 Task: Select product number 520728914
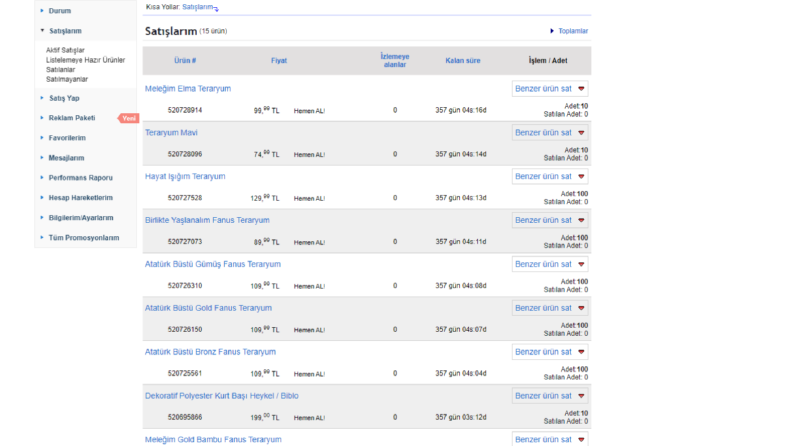point(185,110)
